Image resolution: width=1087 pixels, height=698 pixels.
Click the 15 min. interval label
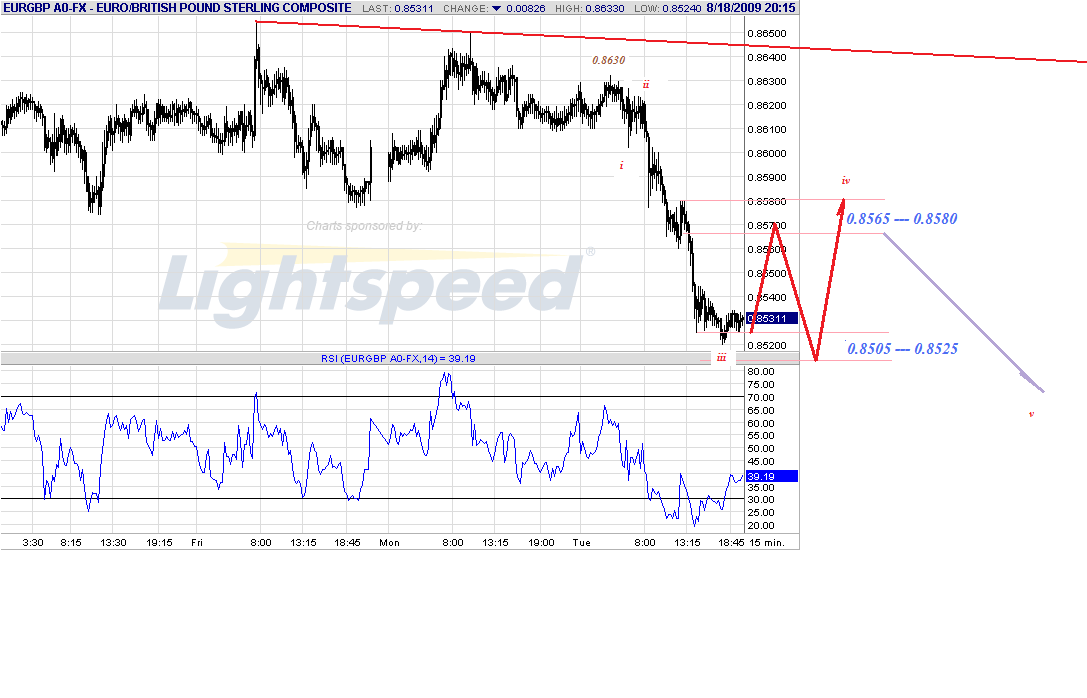click(767, 542)
